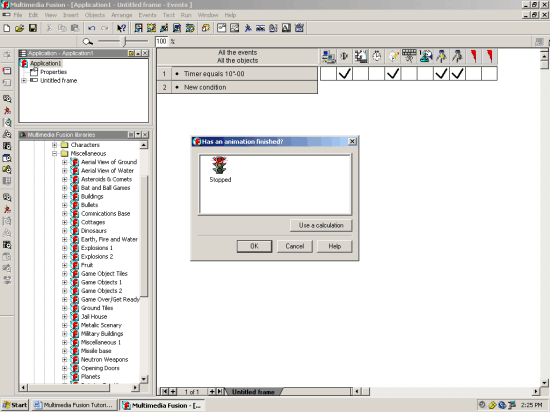Select Military Buildings library item
This screenshot has height=413, width=551.
102,334
